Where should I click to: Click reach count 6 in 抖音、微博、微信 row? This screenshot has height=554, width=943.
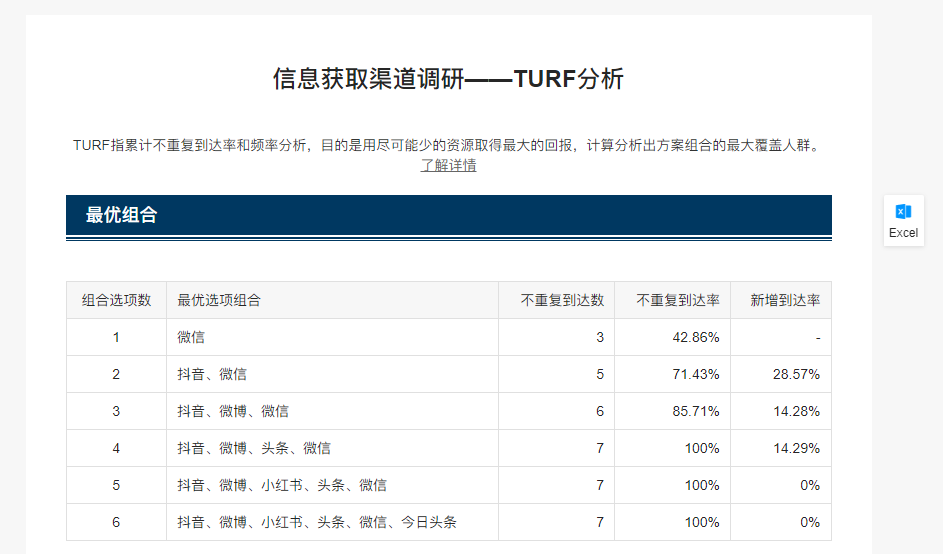(600, 411)
